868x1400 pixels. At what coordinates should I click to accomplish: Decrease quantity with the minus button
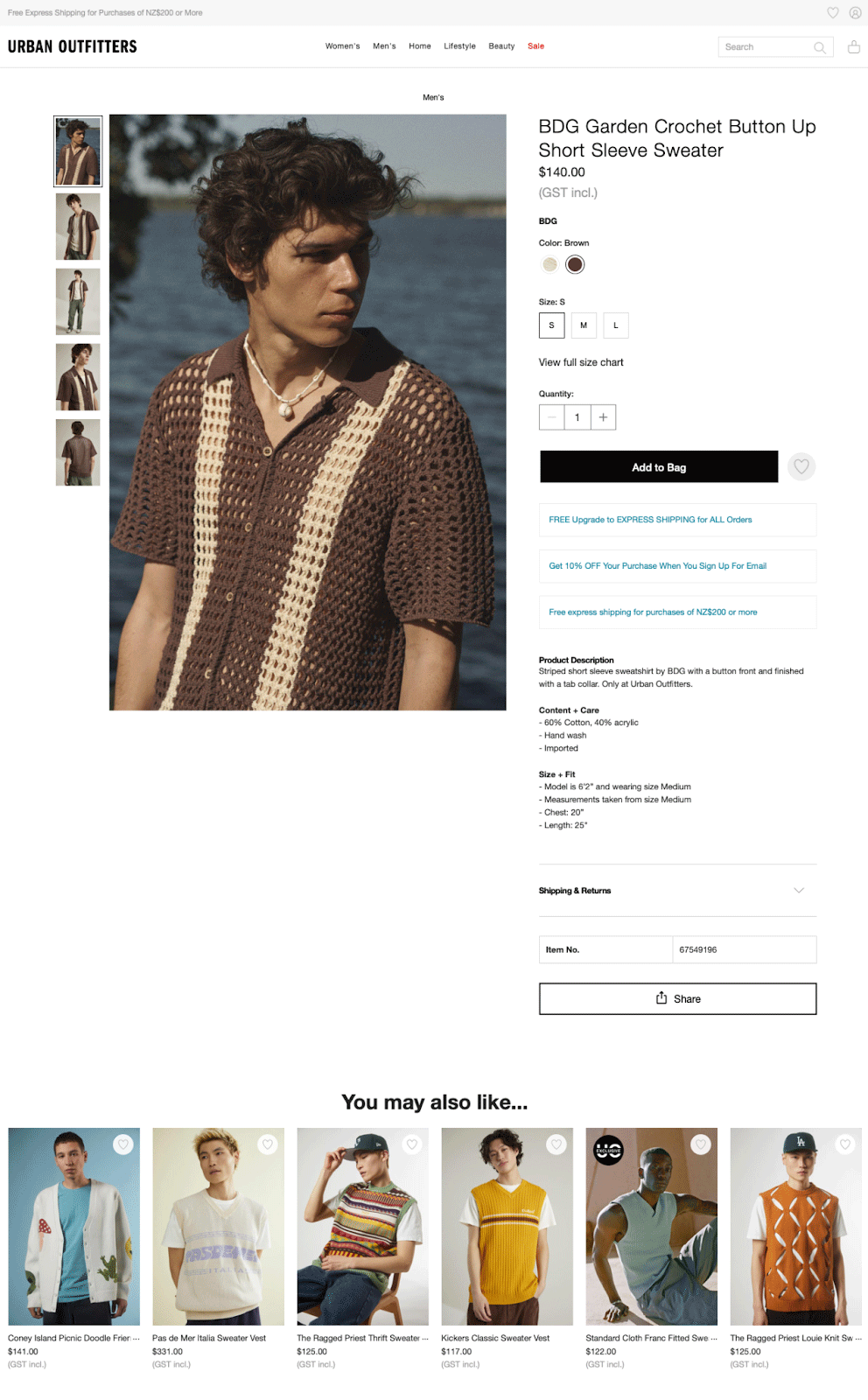pyautogui.click(x=551, y=417)
